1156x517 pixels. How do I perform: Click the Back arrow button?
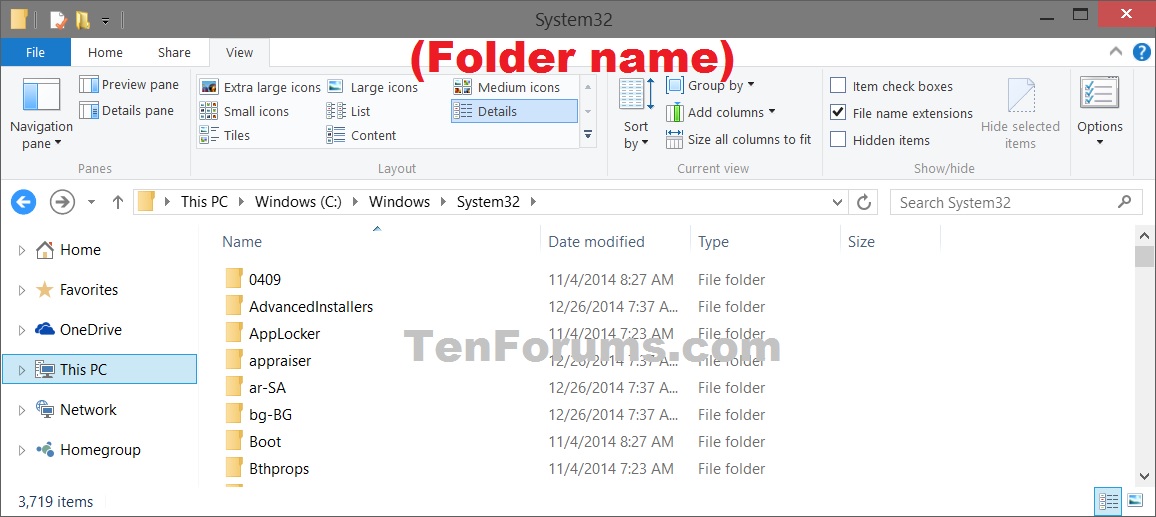point(24,201)
